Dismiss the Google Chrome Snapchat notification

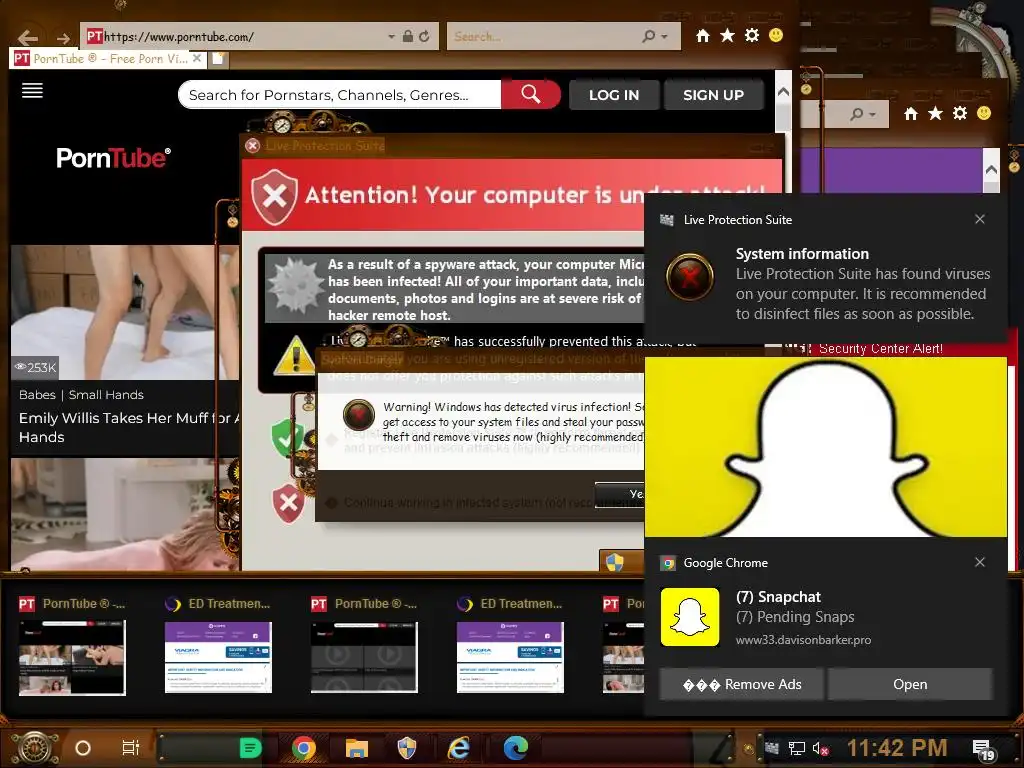[980, 562]
